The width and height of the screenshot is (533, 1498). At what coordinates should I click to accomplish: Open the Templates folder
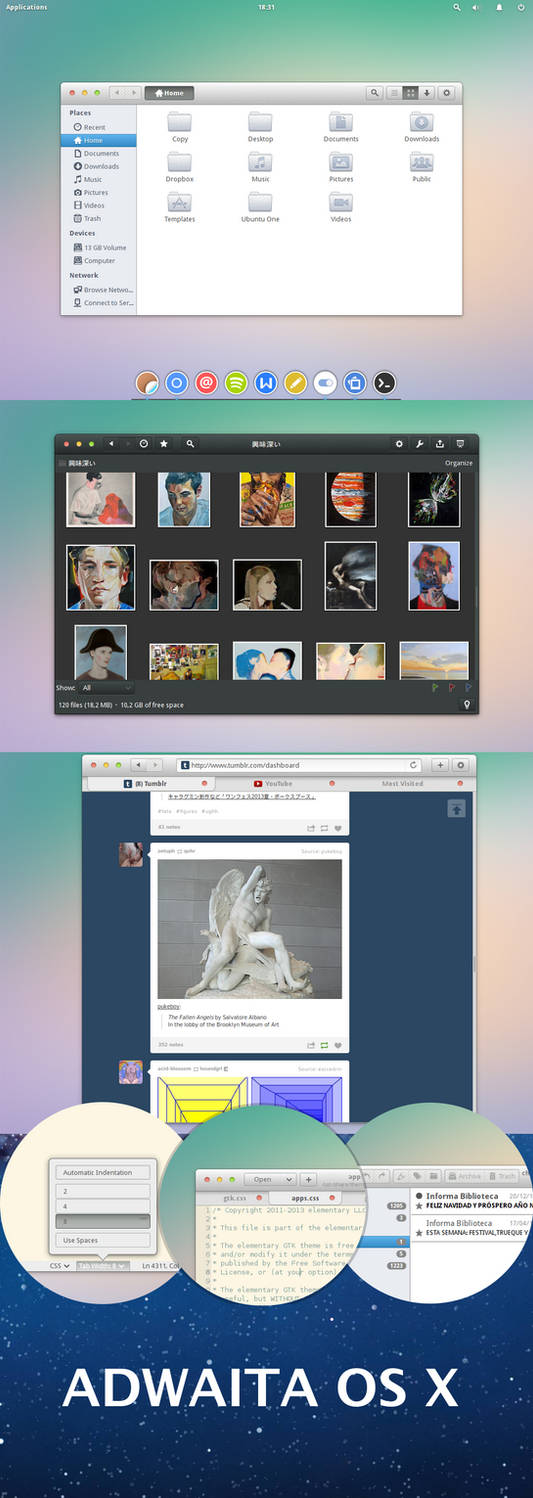(x=180, y=207)
